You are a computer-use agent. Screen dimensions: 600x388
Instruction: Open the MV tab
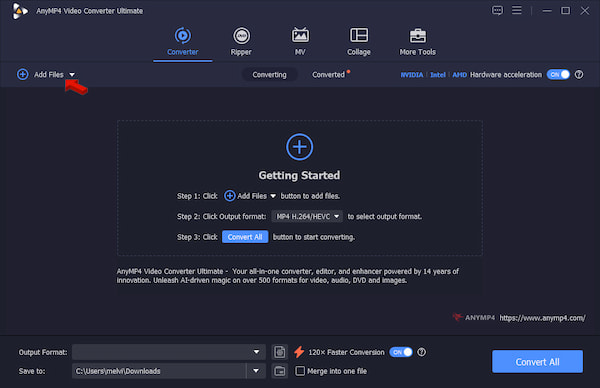(x=300, y=42)
